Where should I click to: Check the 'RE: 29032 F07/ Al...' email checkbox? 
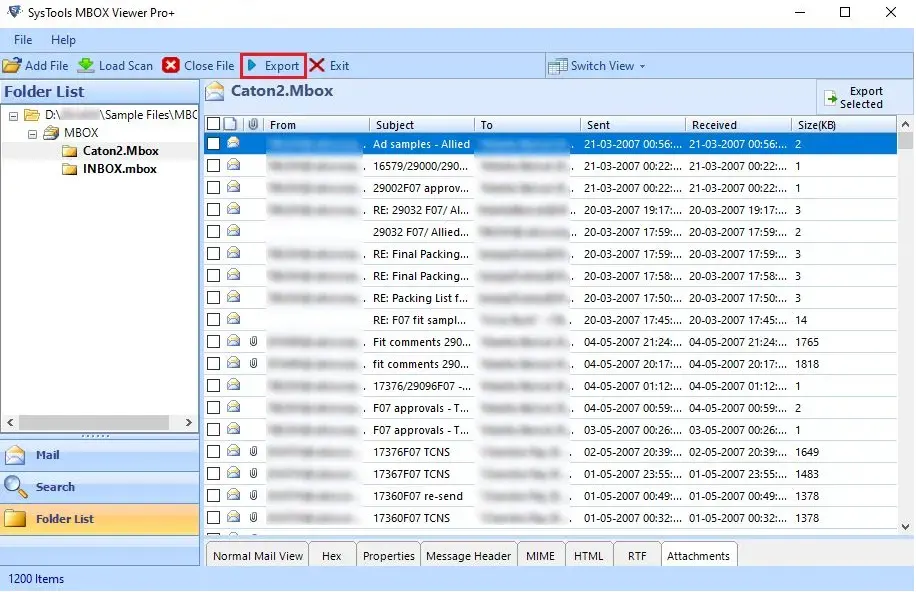click(213, 210)
